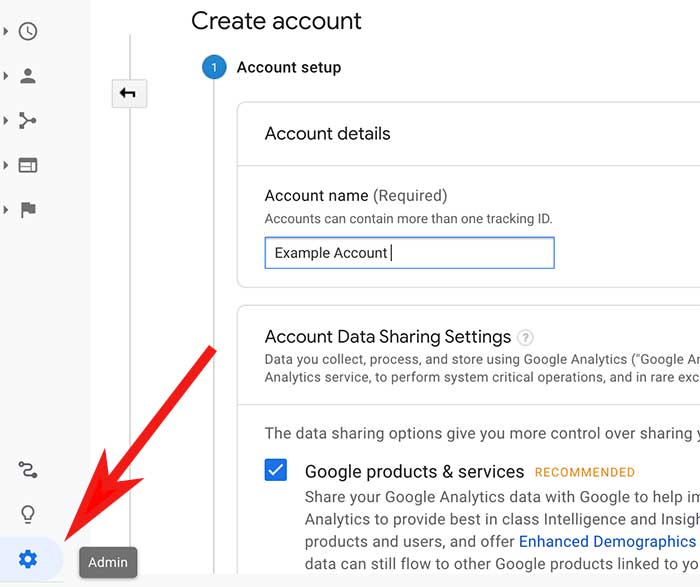700x587 pixels.
Task: Select the Acquisition branching-arrows icon
Action: click(28, 121)
